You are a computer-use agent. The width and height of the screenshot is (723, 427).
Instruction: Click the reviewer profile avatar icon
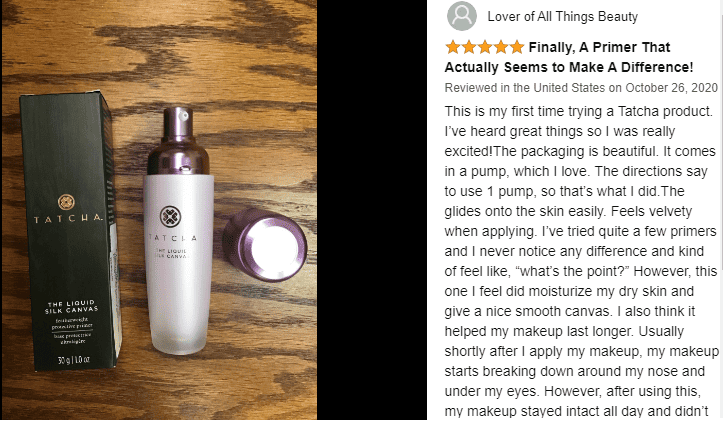[462, 16]
